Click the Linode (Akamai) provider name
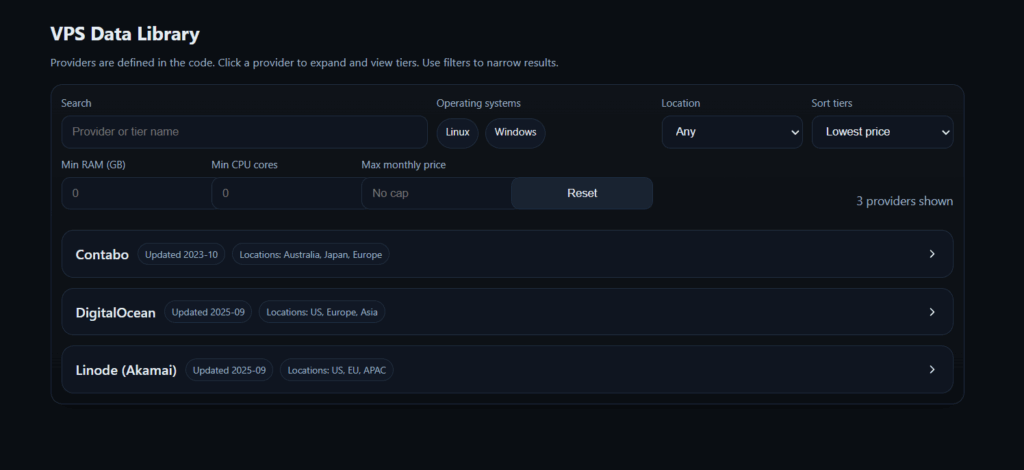 pyautogui.click(x=126, y=370)
